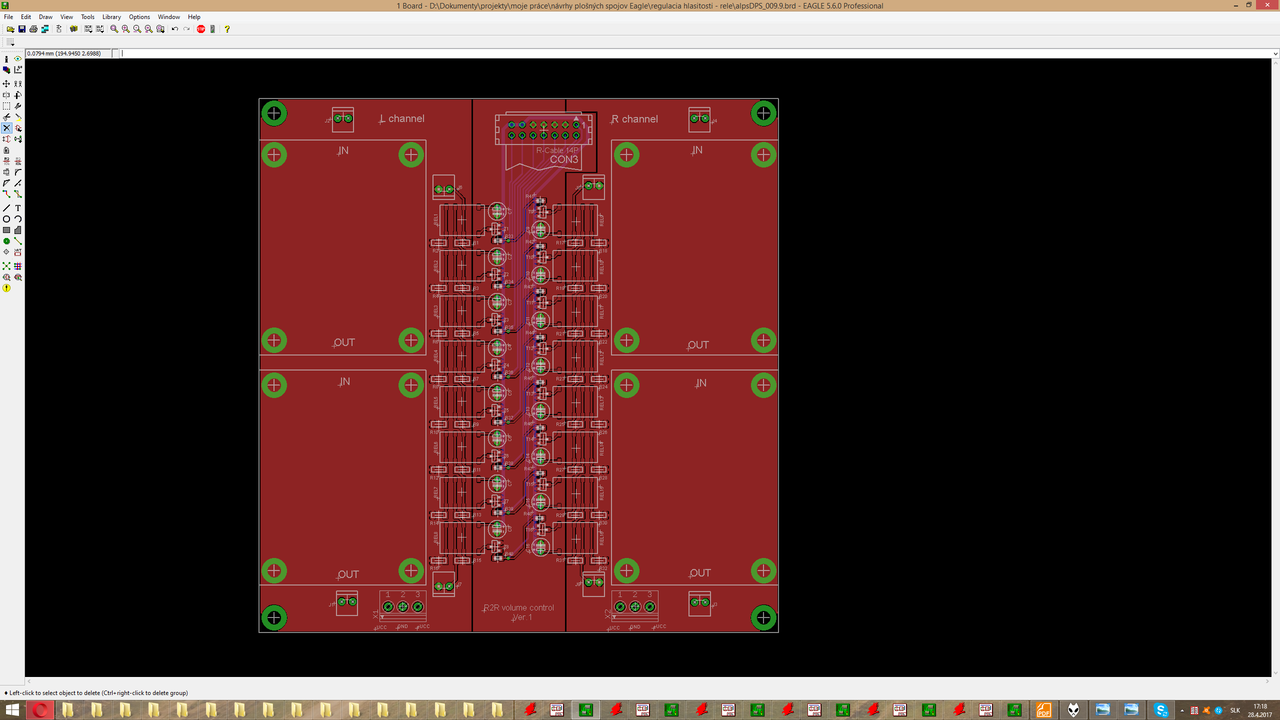
Task: Open the Grid settings button
Action: click(x=10, y=42)
